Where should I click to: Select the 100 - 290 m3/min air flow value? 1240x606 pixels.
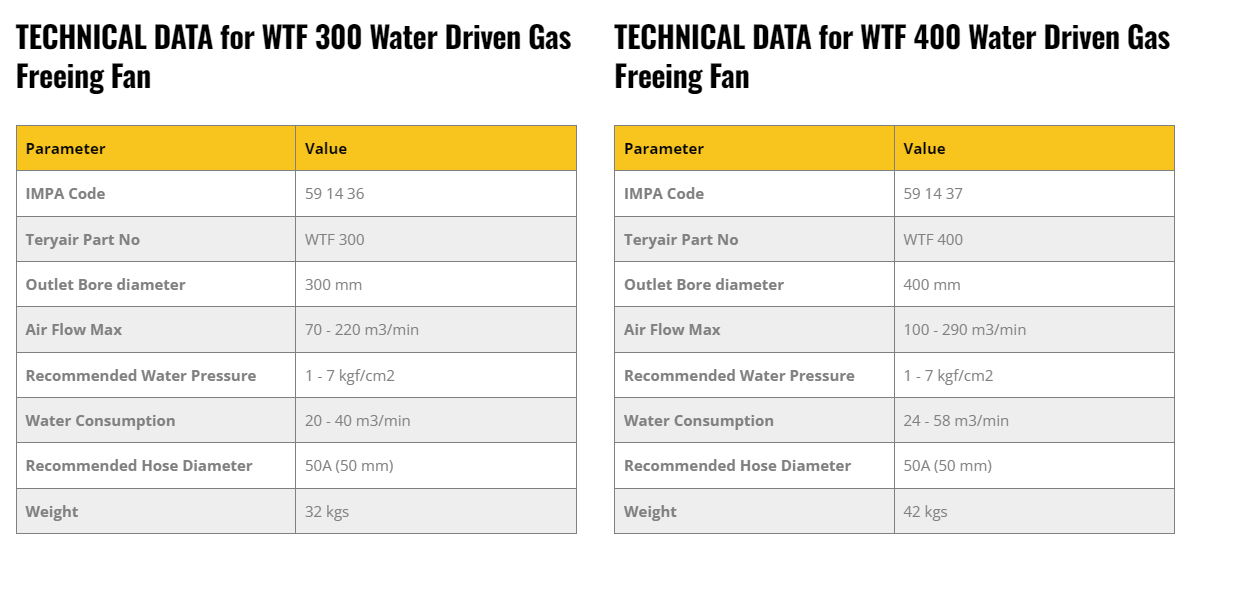964,330
